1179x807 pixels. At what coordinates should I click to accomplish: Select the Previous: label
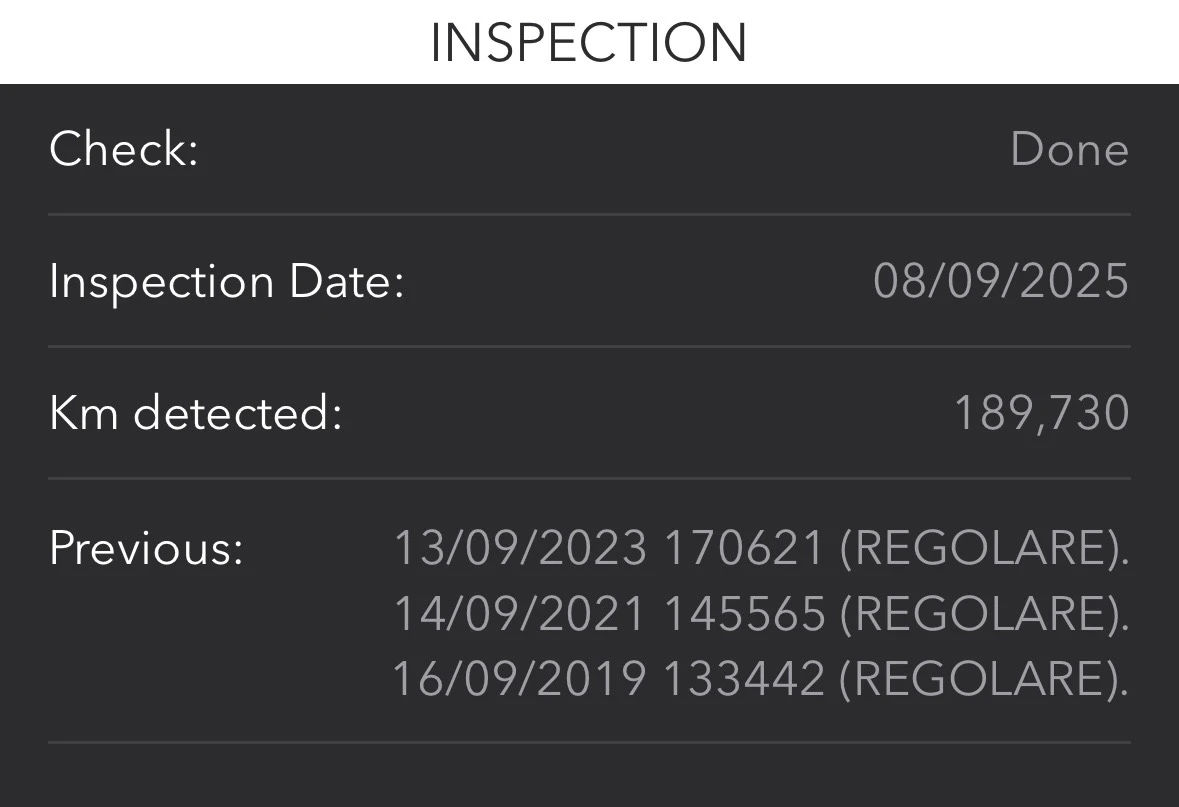(147, 548)
